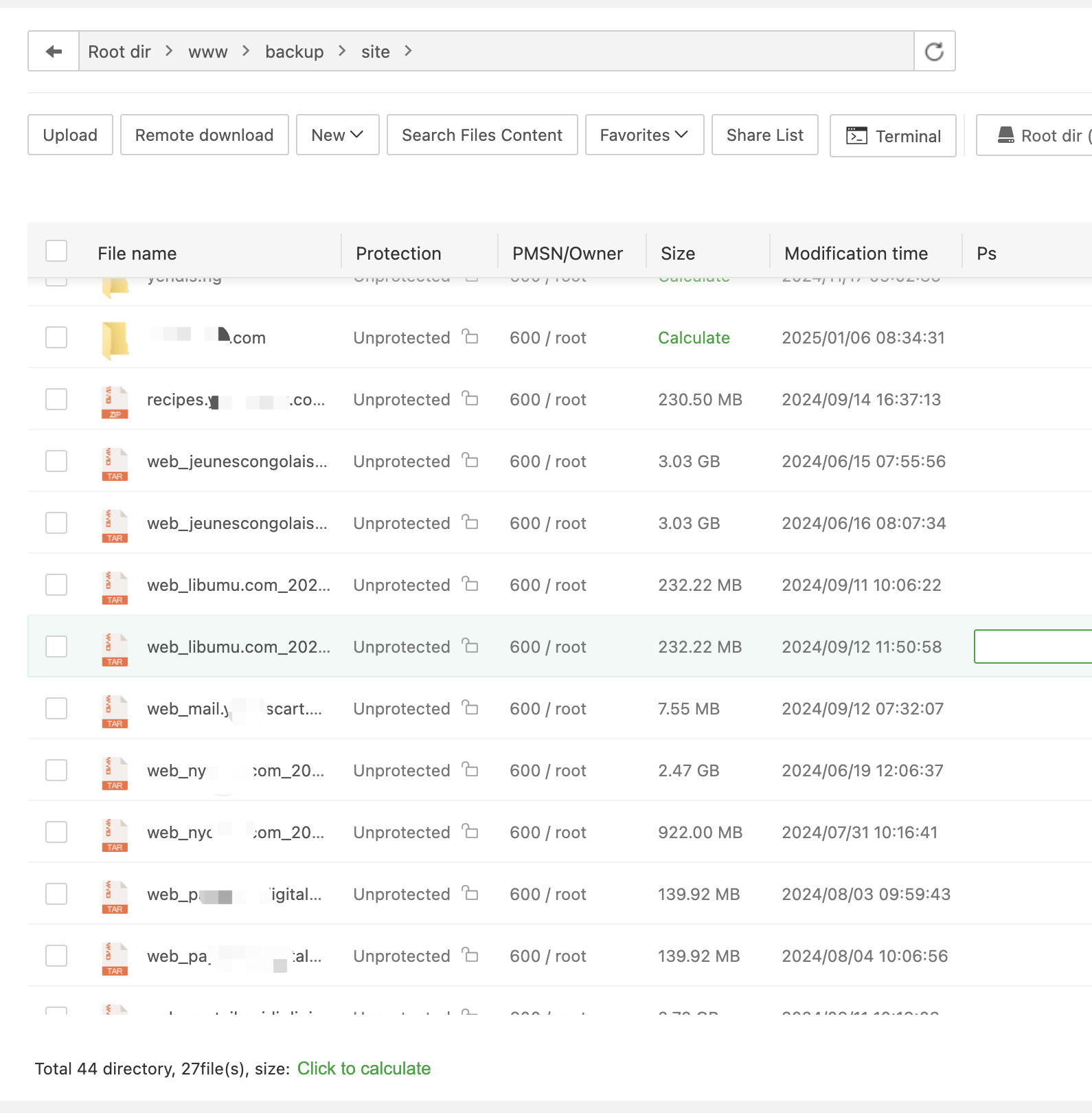The image size is (1092, 1113).
Task: Refresh the file list with reload icon
Action: click(x=934, y=52)
